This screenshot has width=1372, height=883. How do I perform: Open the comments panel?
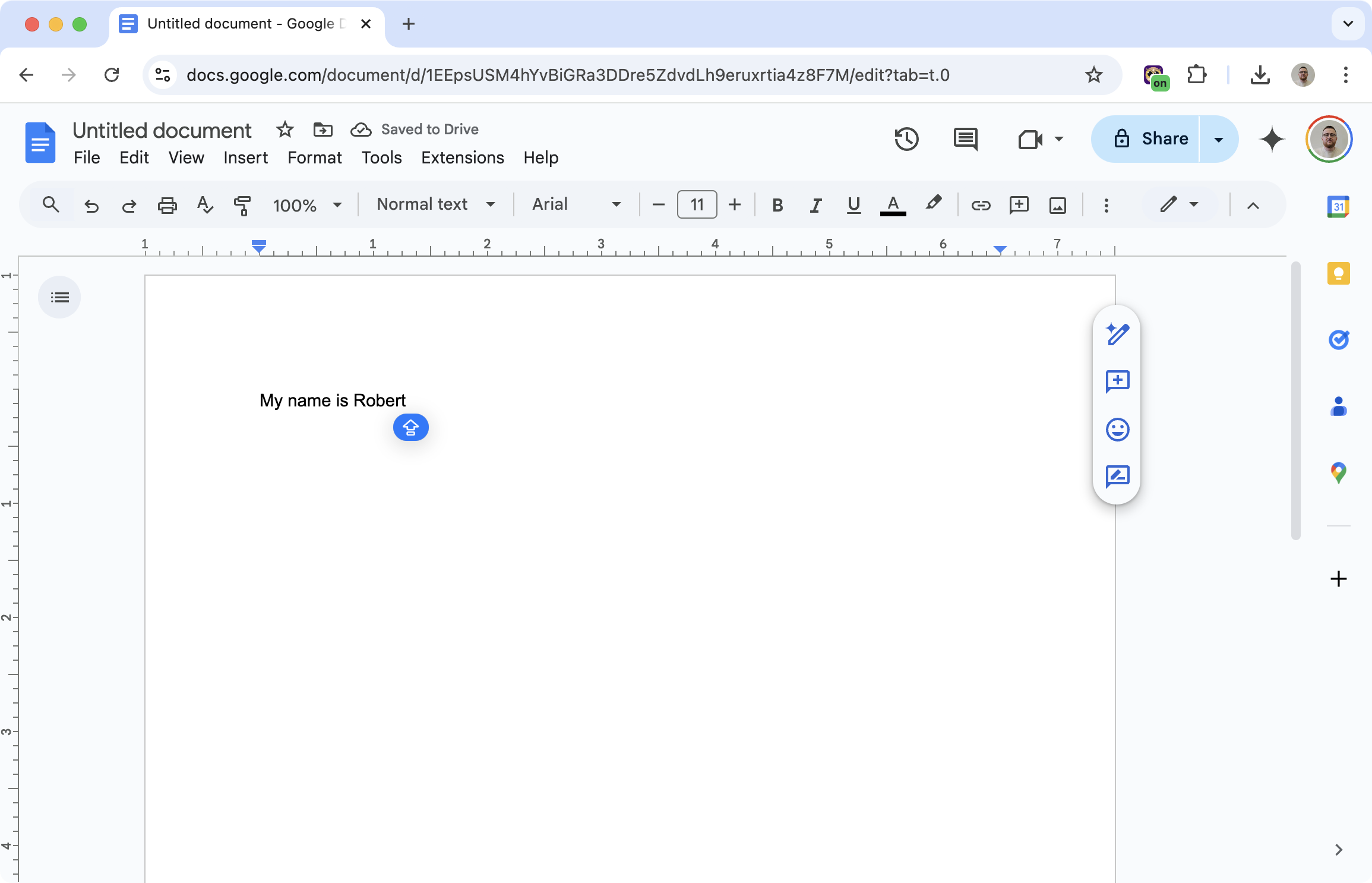click(x=965, y=139)
